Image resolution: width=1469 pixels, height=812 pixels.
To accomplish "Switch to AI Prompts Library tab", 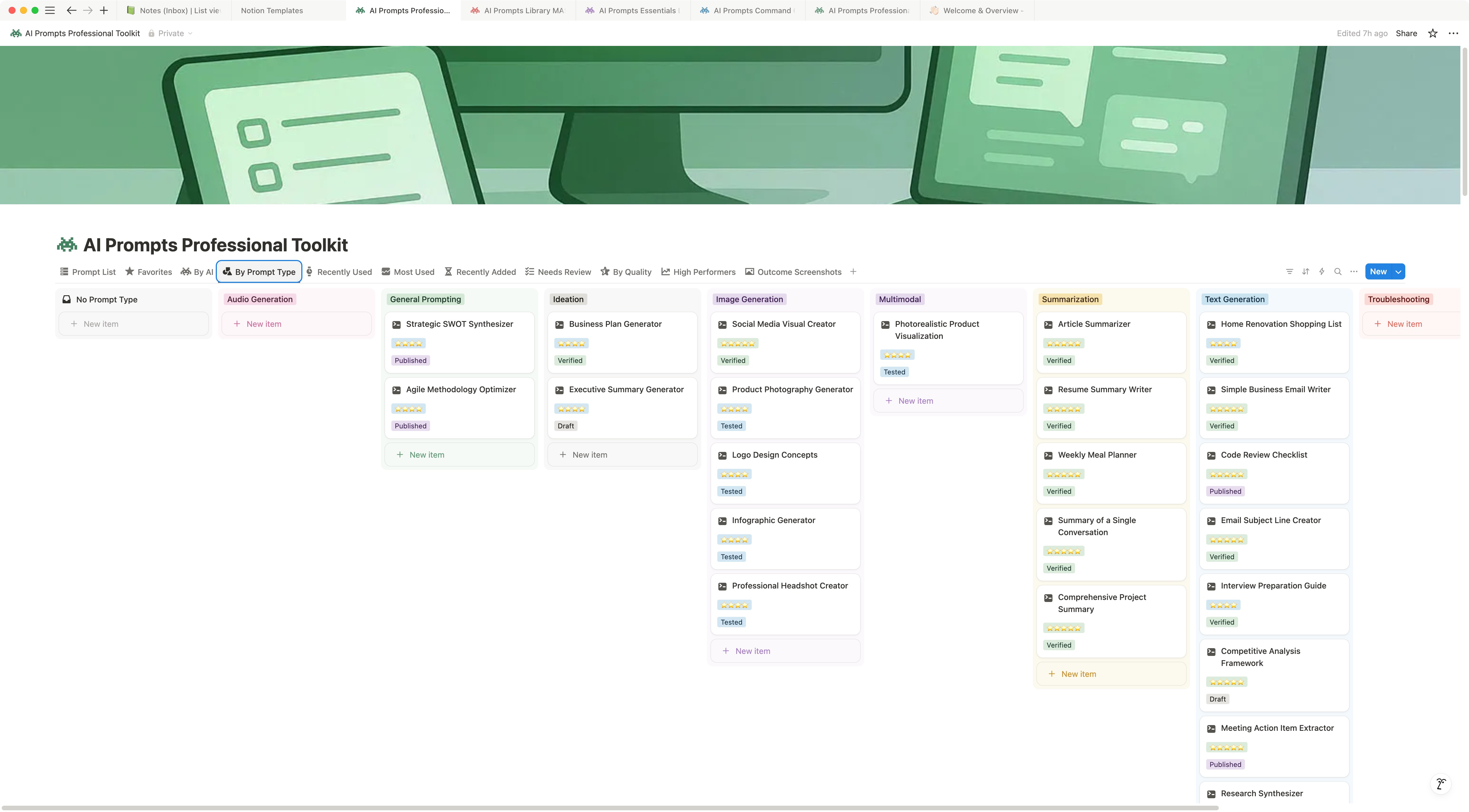I will point(518,10).
